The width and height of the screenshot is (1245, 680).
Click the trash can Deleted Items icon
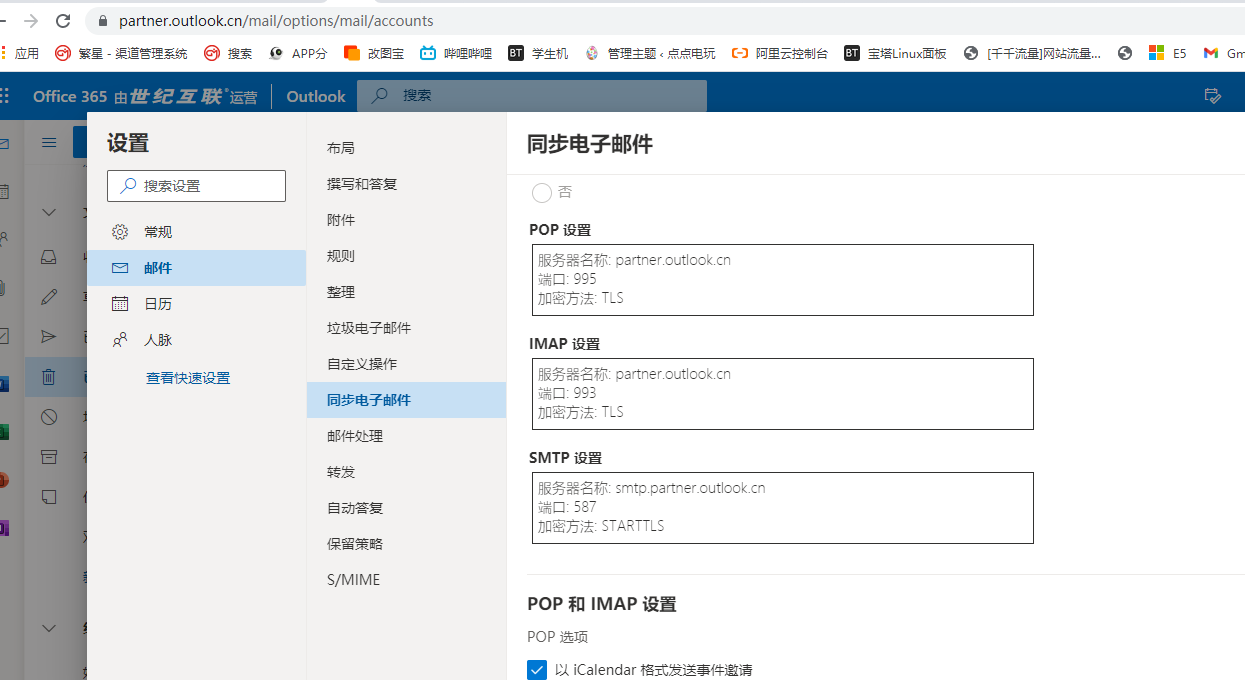(48, 377)
